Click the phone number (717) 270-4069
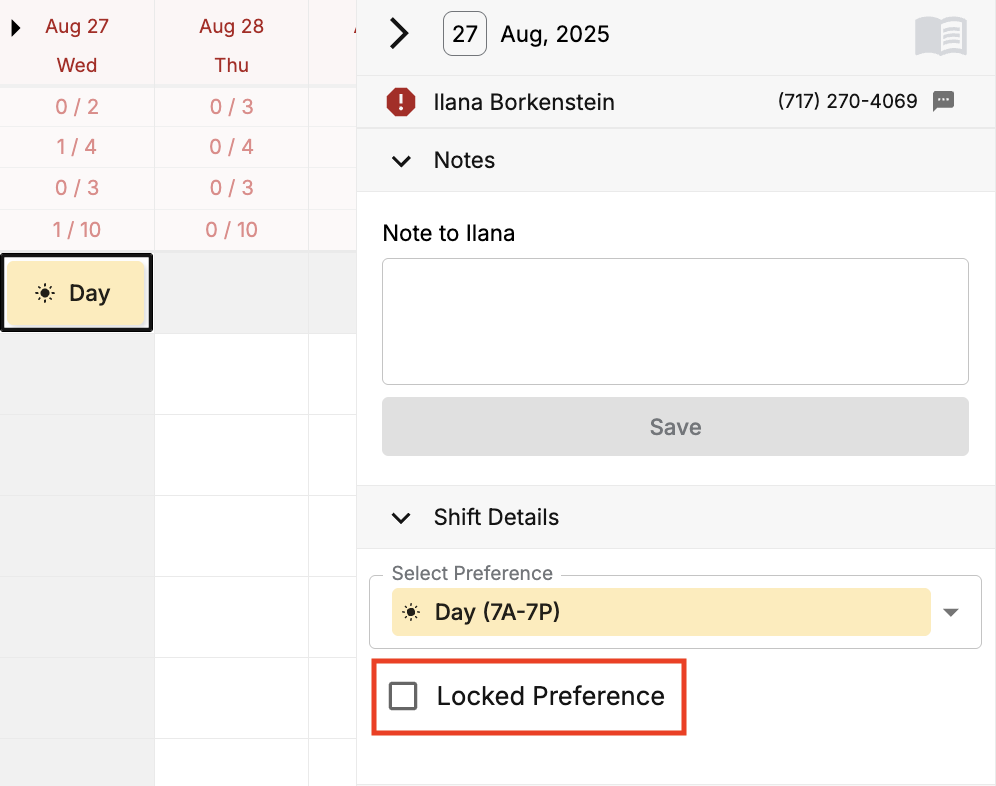The width and height of the screenshot is (996, 786). click(847, 101)
